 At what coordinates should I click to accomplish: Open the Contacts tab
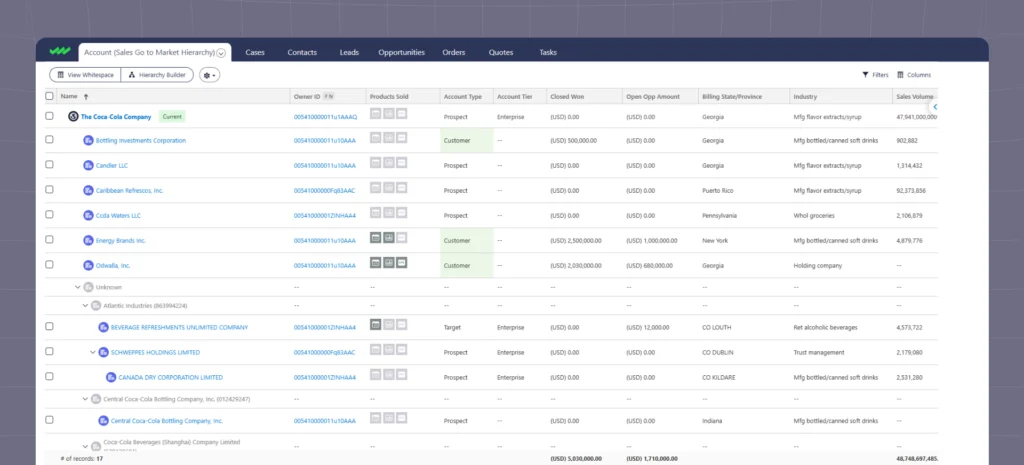(302, 52)
